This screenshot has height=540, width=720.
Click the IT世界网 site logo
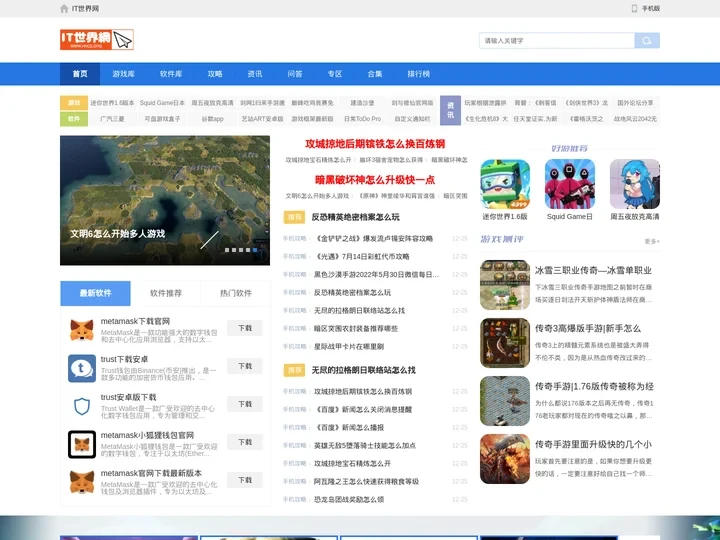97,39
